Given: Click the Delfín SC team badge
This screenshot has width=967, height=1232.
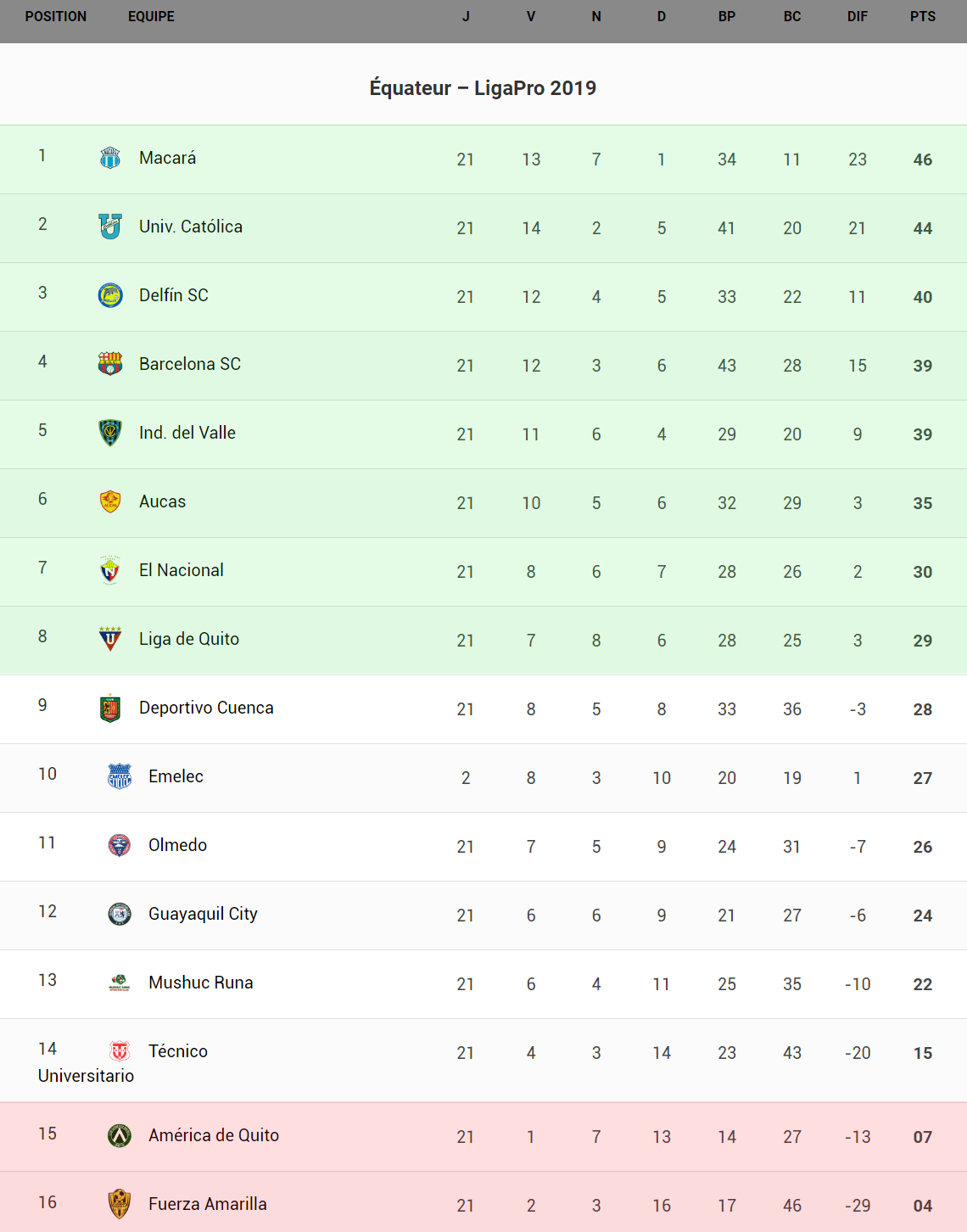Looking at the screenshot, I should 110,295.
